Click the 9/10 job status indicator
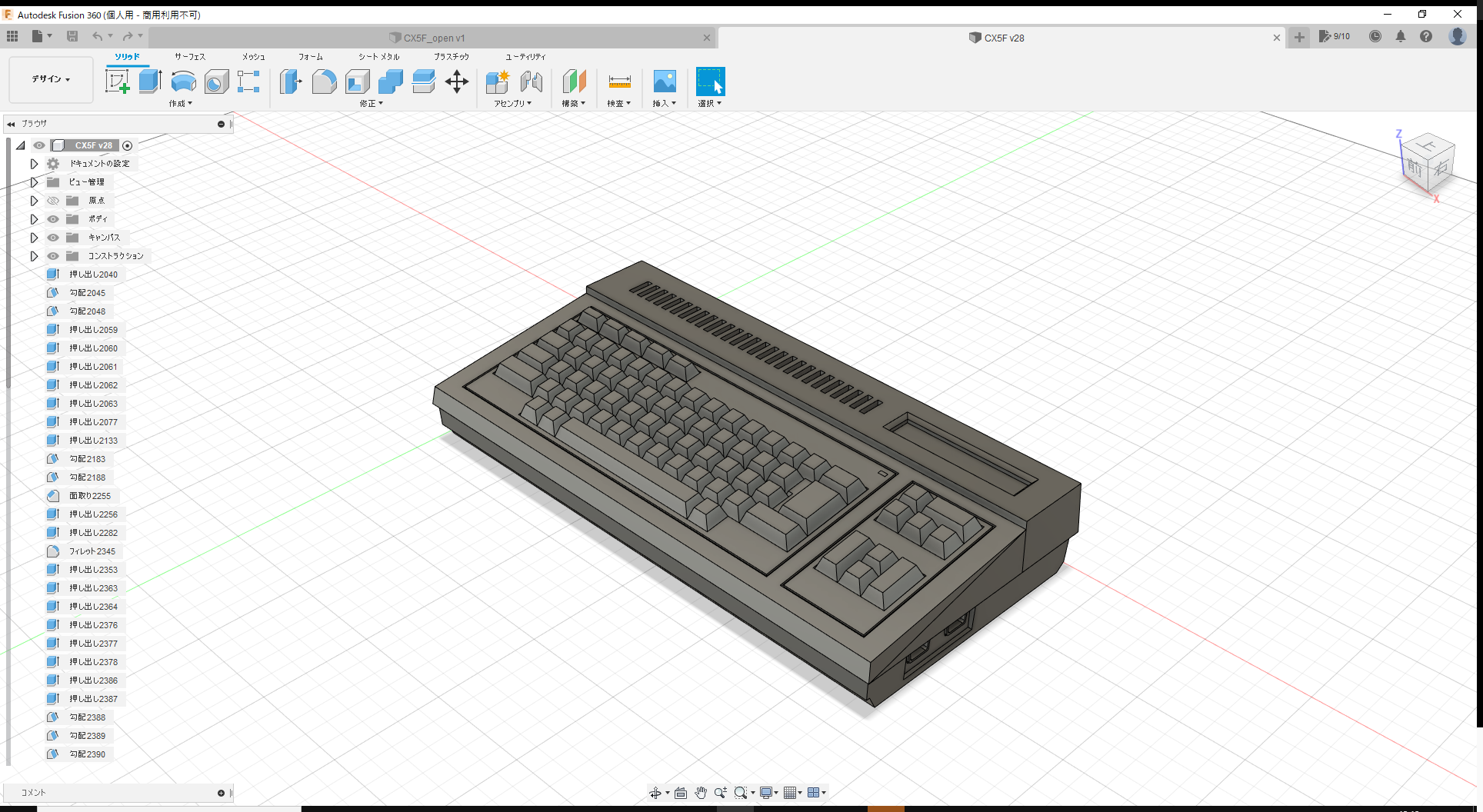Screen dimensions: 1483x812 (1335, 36)
